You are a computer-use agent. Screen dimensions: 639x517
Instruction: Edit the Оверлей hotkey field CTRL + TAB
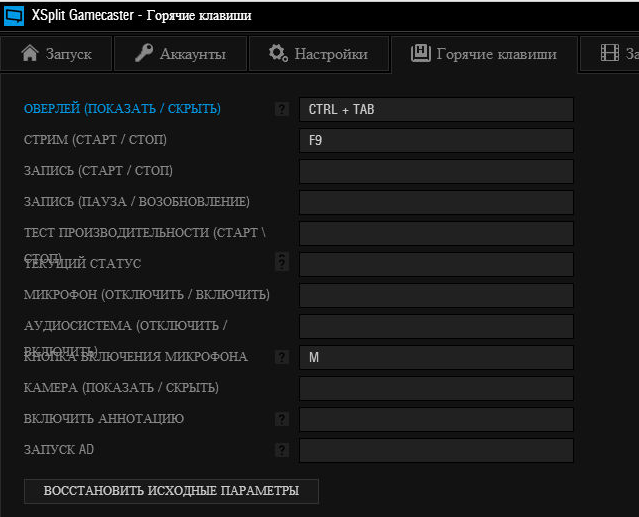436,109
